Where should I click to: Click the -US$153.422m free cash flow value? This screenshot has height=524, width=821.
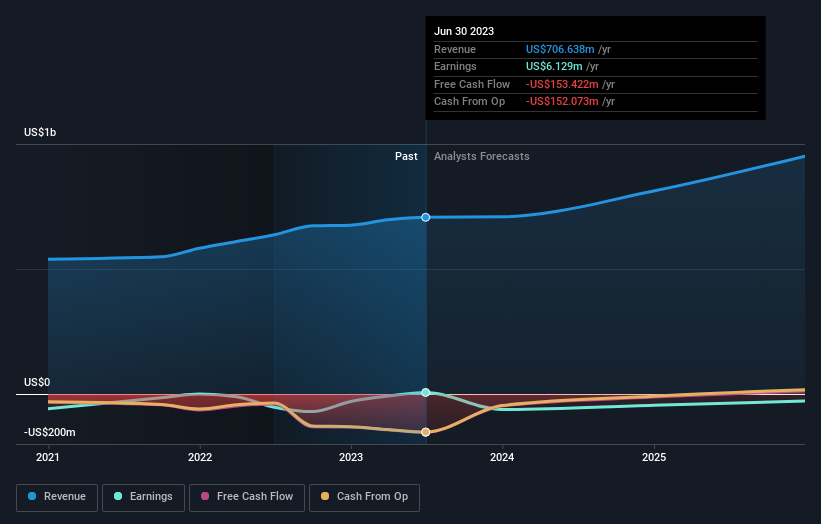tap(562, 84)
